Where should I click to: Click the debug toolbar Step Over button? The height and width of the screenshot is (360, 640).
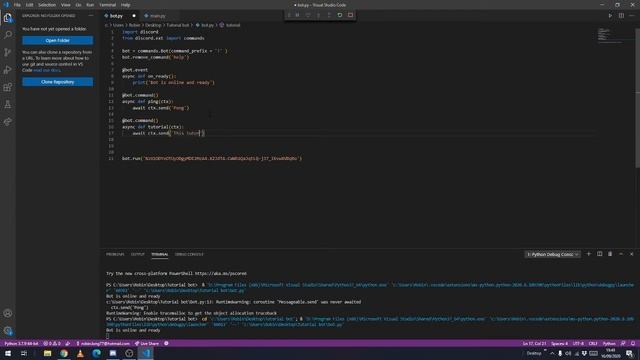pyautogui.click(x=308, y=15)
